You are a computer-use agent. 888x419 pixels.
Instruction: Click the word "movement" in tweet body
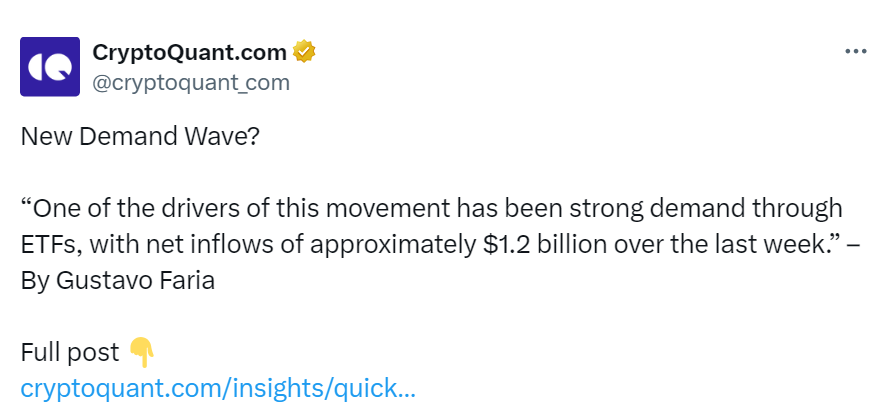[x=388, y=209]
